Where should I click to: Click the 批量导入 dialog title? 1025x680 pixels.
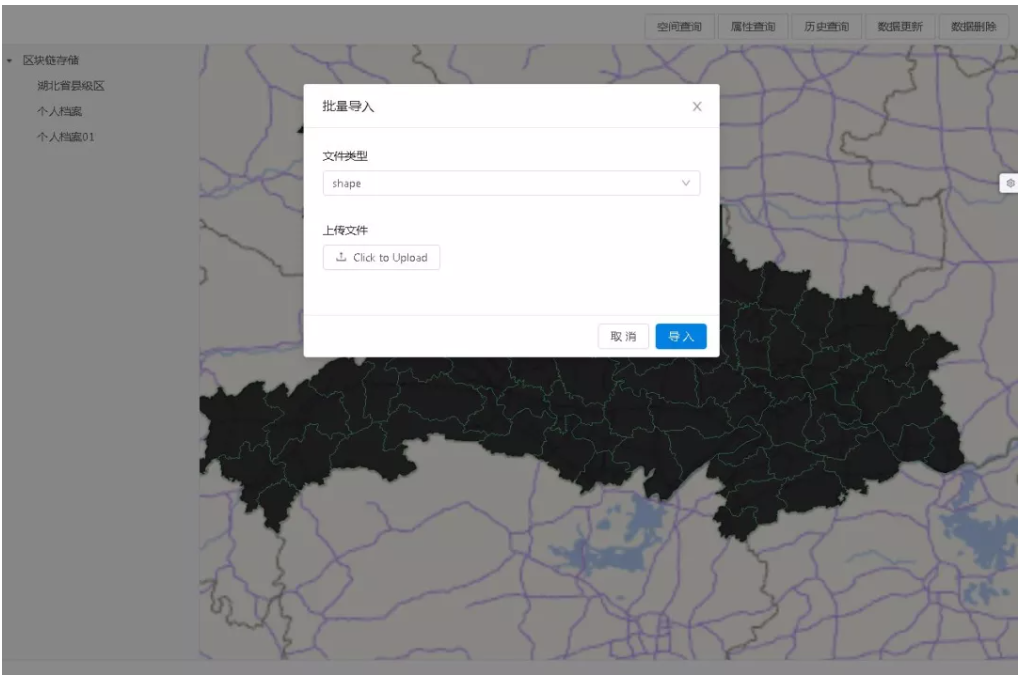348,106
